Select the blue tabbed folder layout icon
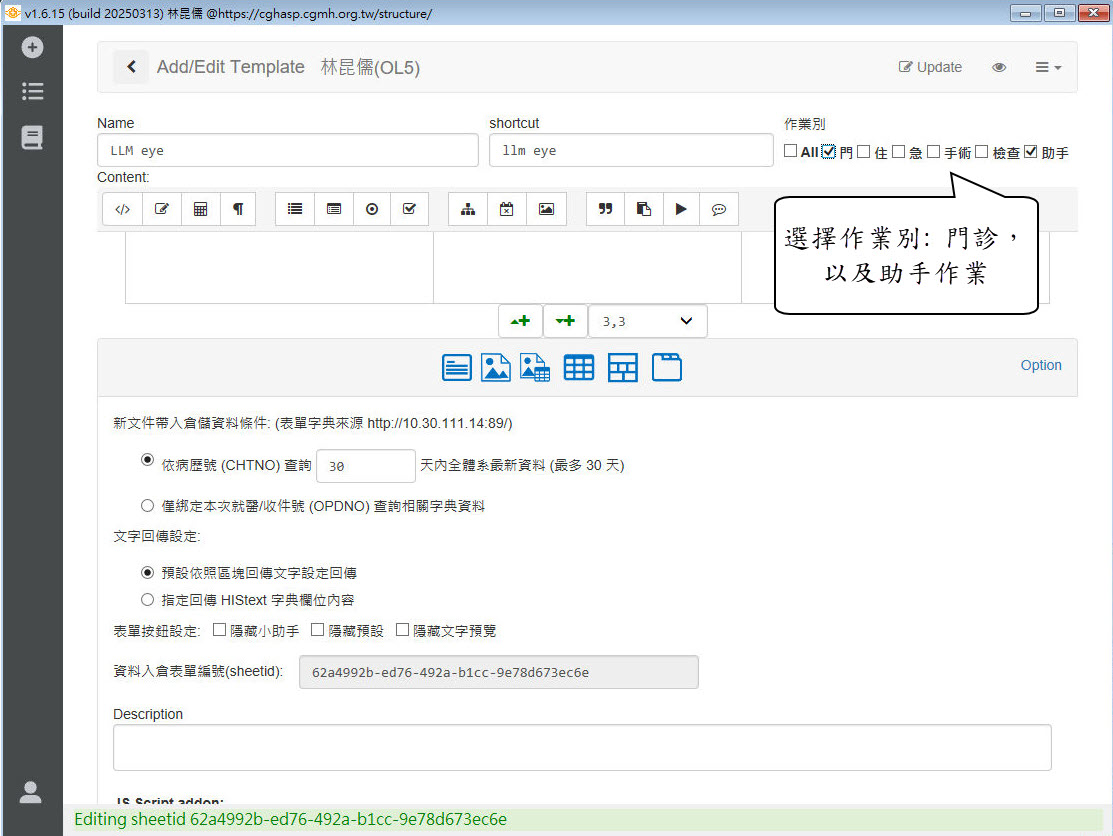Image resolution: width=1113 pixels, height=836 pixels. tap(667, 367)
